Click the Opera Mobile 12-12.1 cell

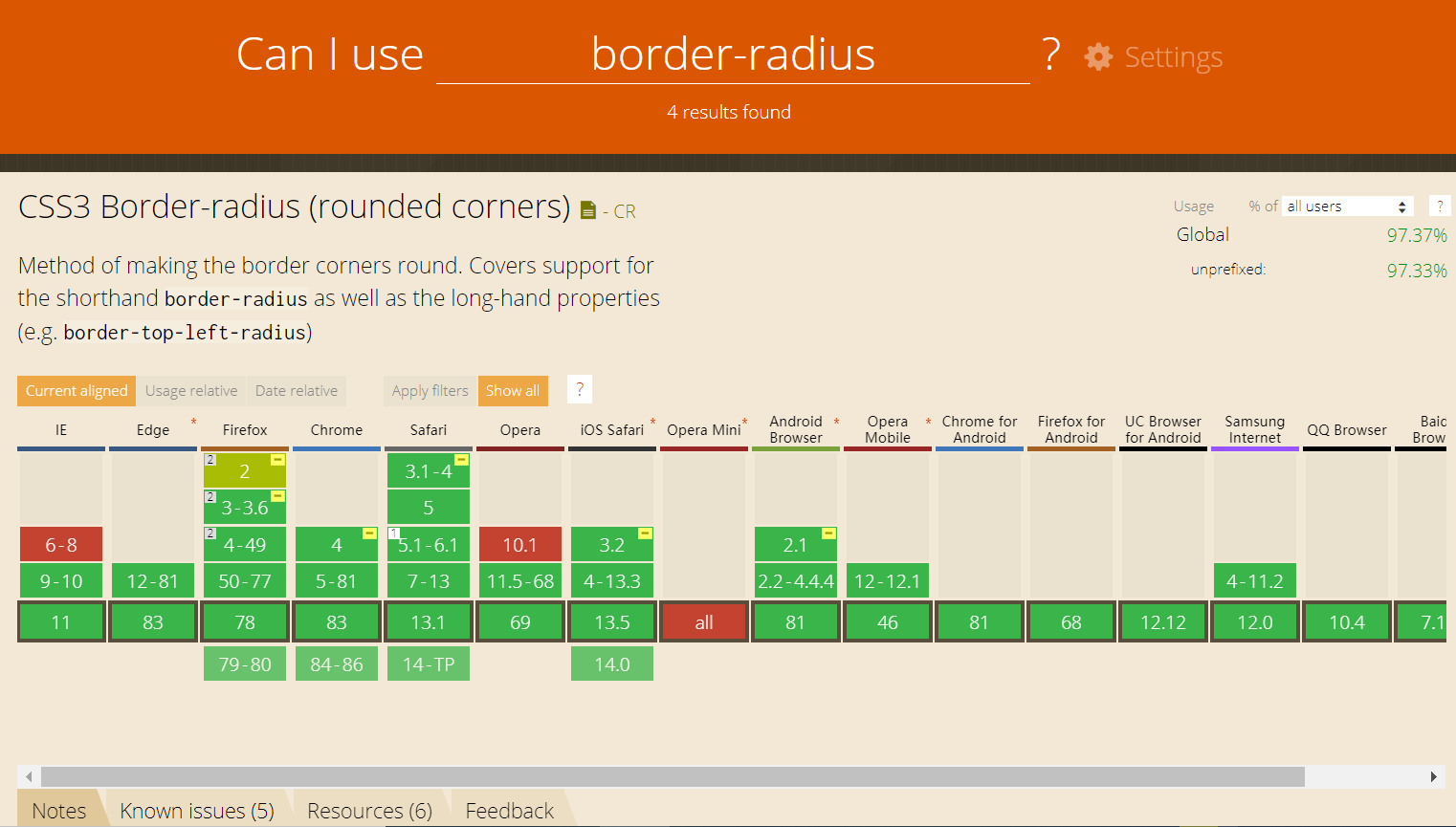888,581
